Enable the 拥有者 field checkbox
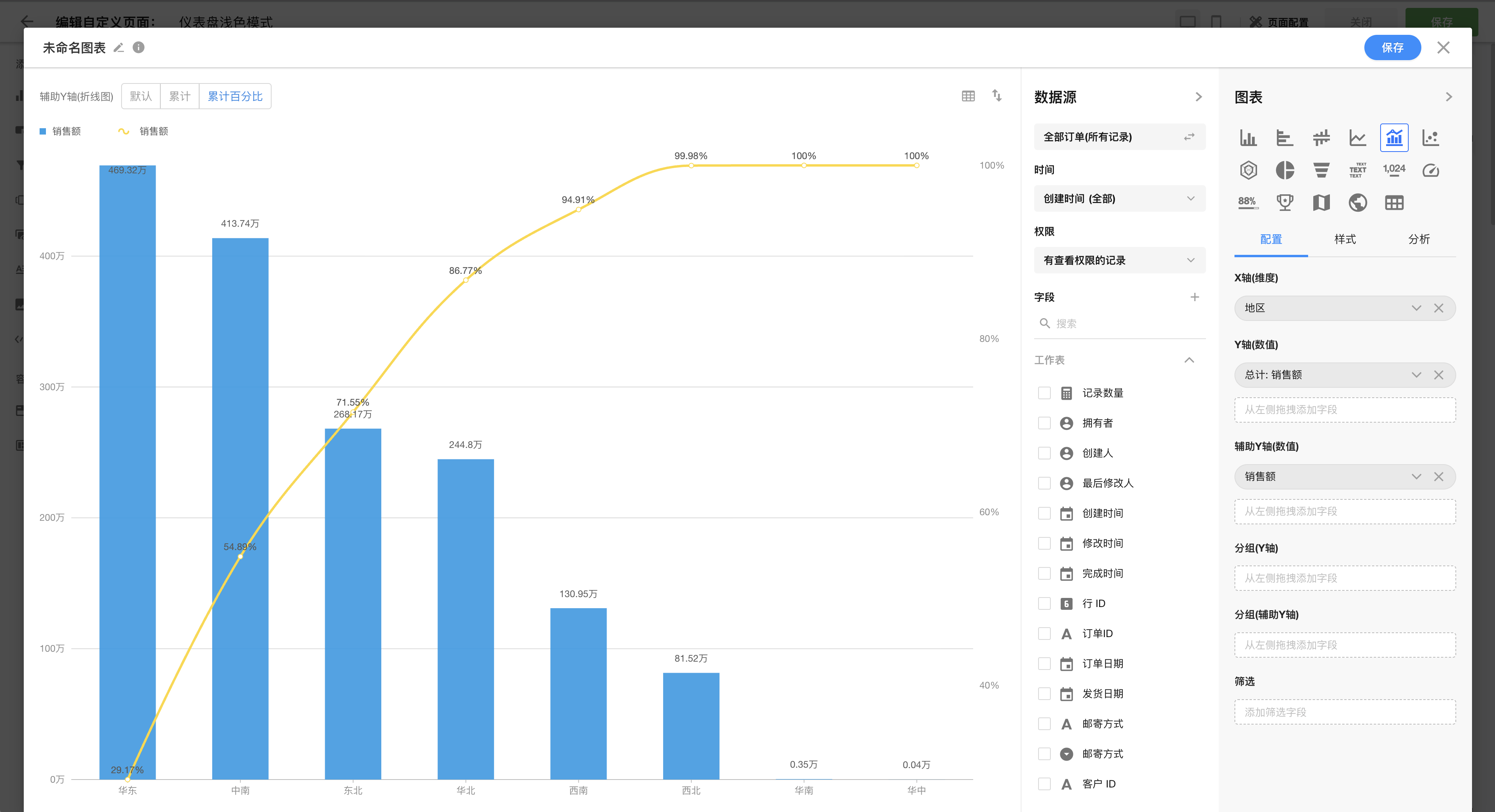Image resolution: width=1495 pixels, height=812 pixels. pyautogui.click(x=1044, y=423)
